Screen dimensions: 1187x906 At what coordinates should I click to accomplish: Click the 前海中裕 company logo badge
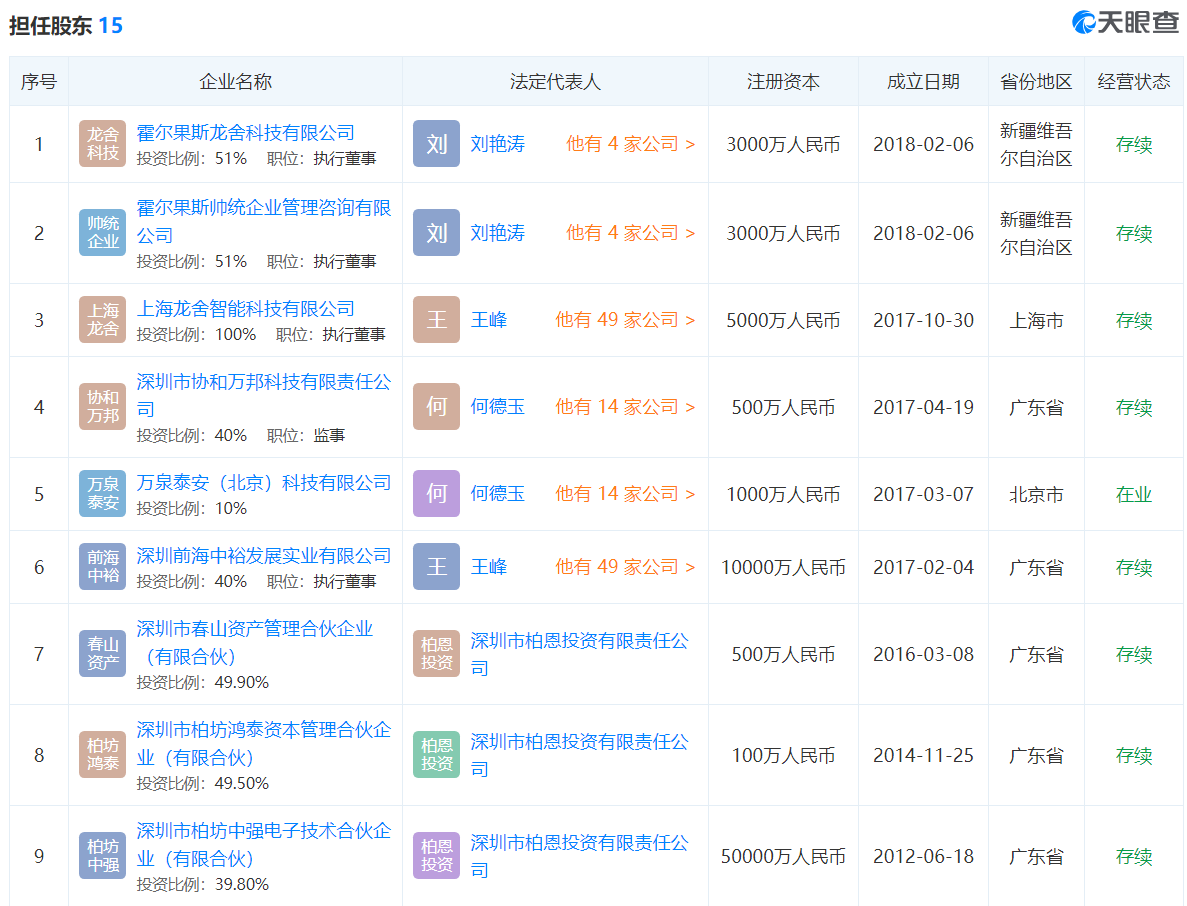click(x=102, y=567)
